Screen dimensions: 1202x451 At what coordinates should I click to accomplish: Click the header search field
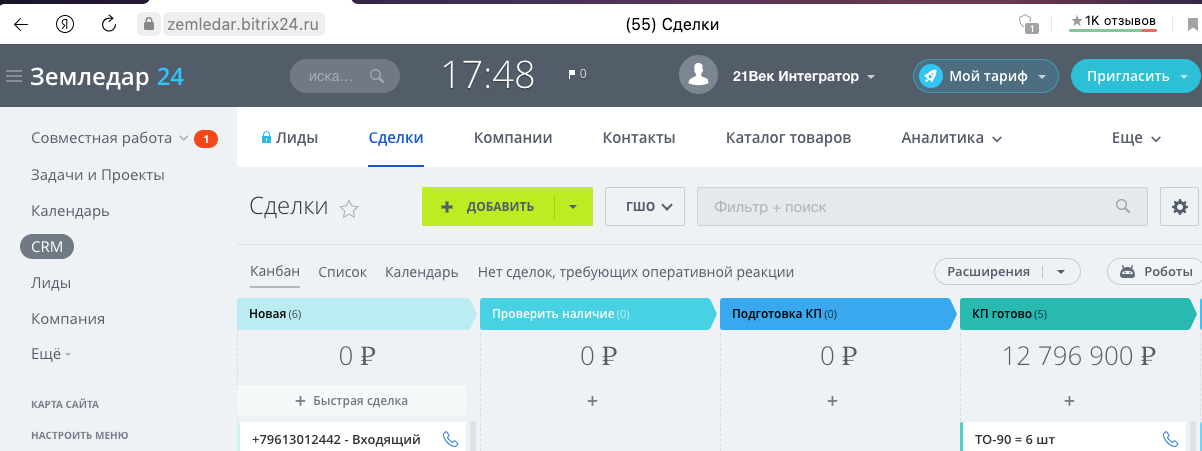pyautogui.click(x=344, y=76)
